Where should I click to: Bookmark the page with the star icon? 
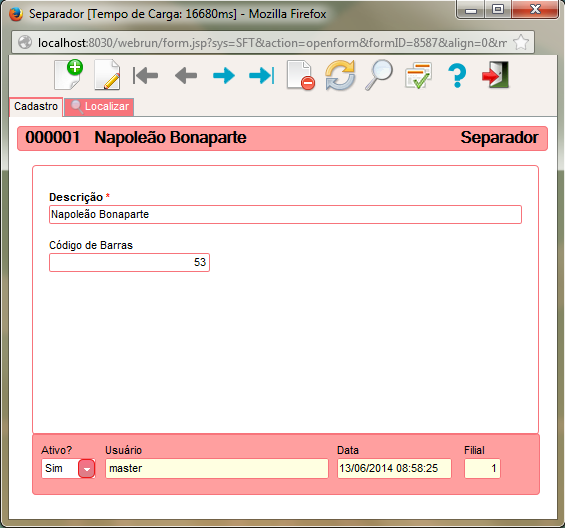(521, 43)
